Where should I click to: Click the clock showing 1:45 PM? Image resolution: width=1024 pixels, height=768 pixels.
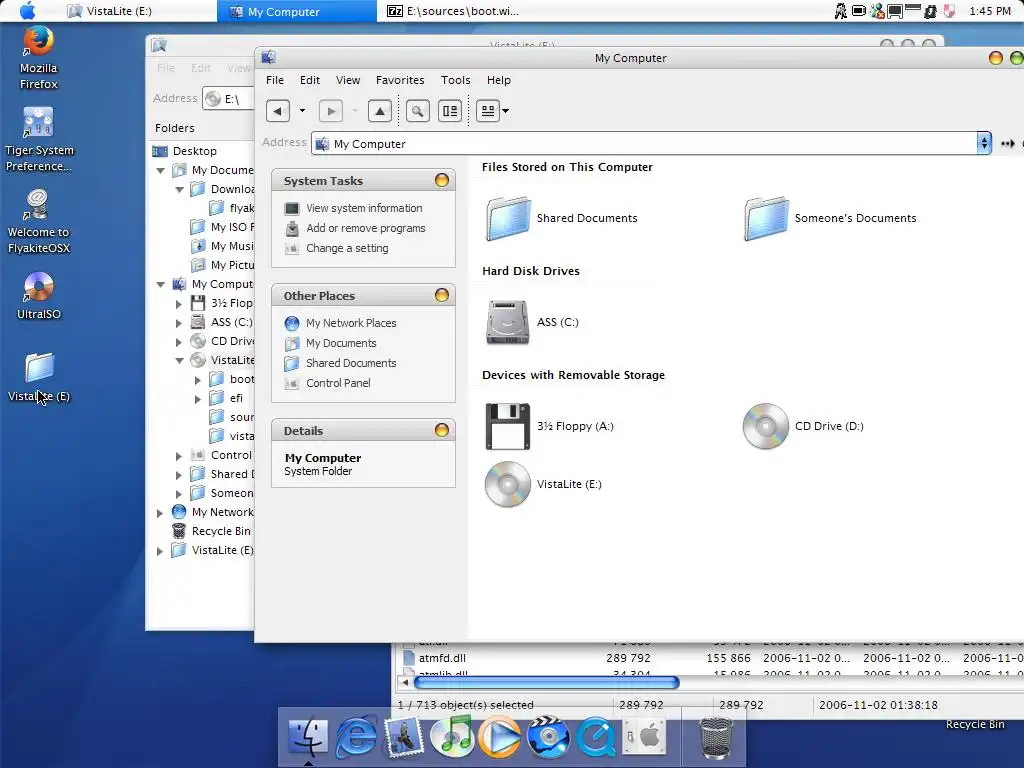click(x=990, y=11)
